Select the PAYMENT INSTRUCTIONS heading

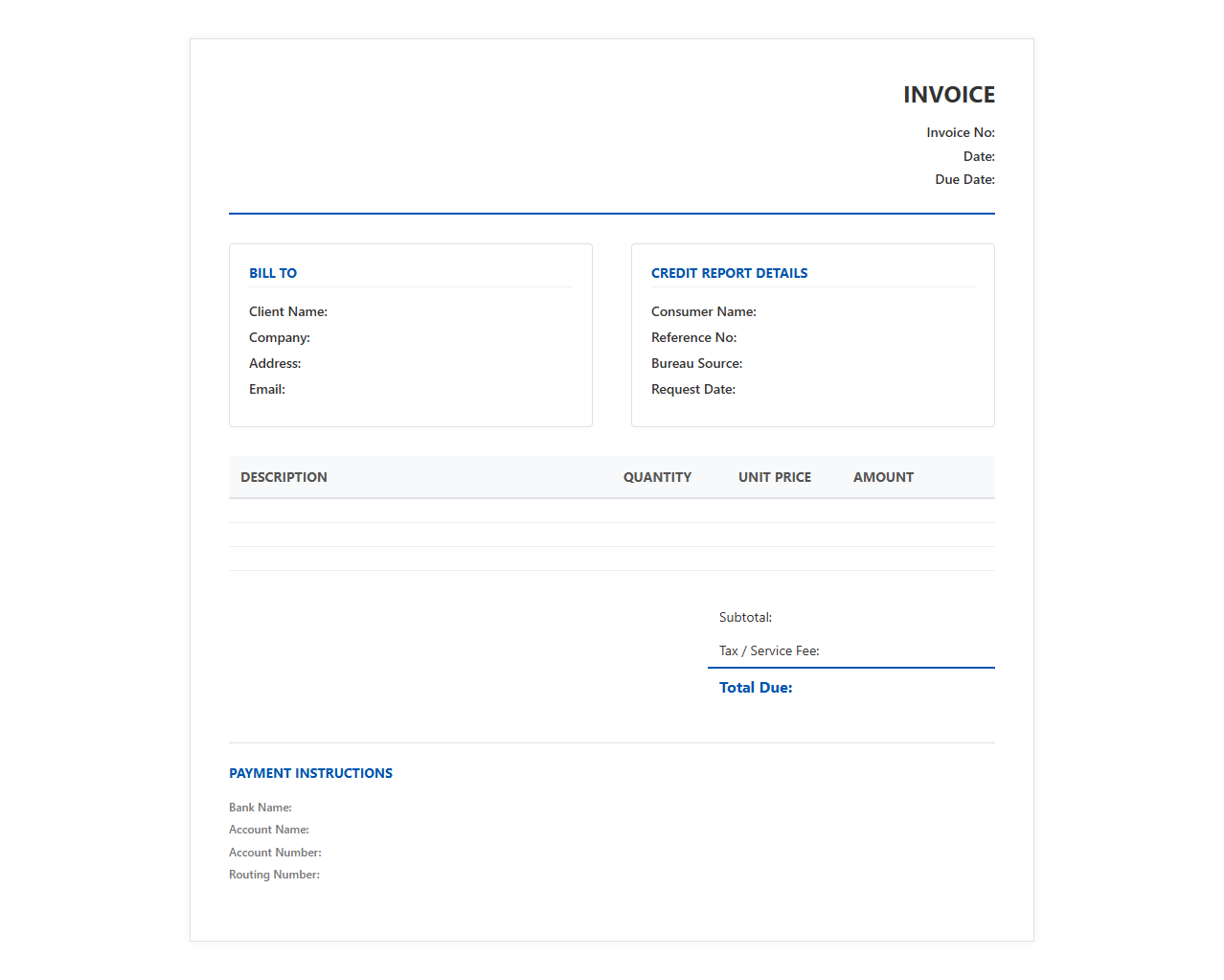point(310,773)
